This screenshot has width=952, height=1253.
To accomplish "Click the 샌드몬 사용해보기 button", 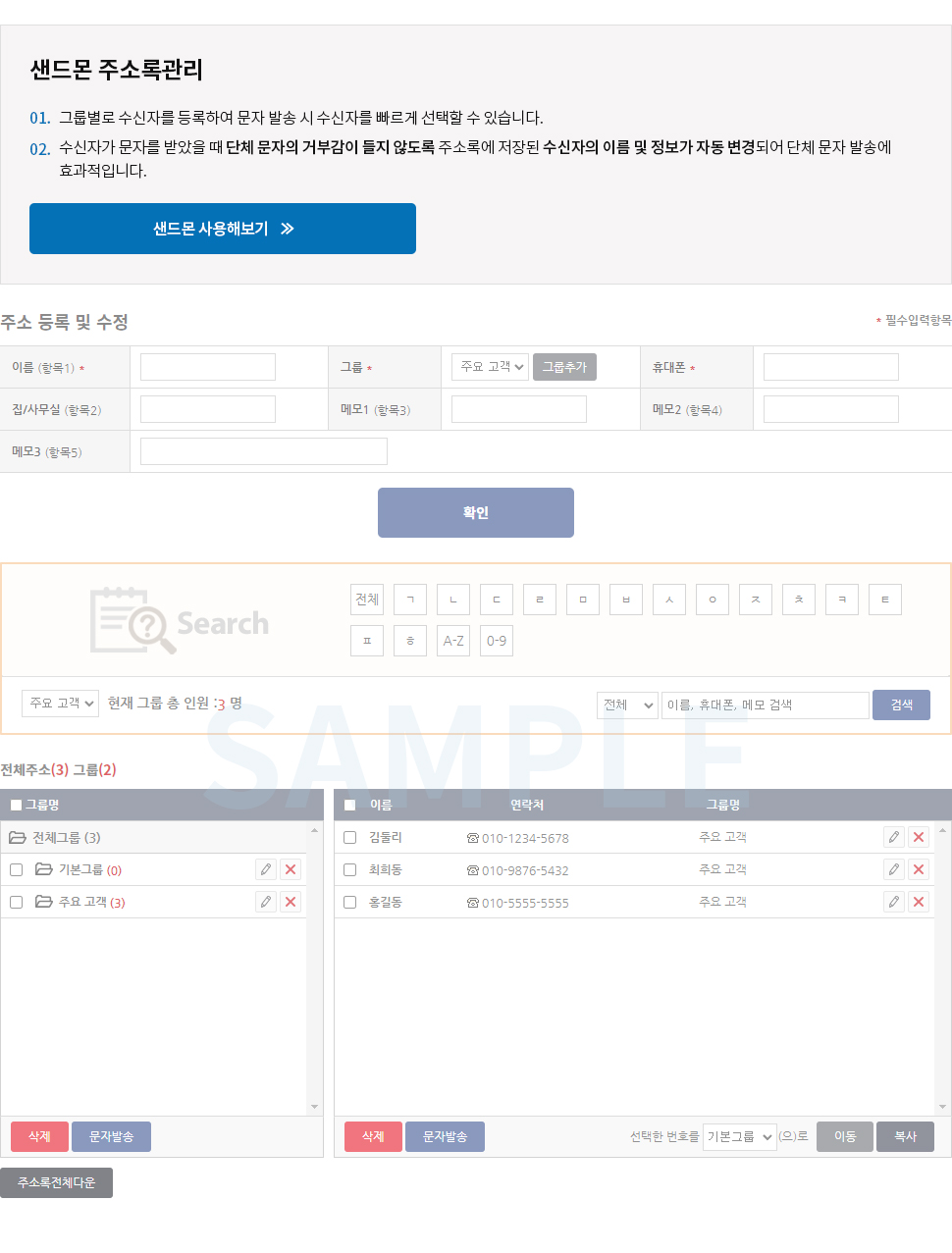I will tap(223, 229).
